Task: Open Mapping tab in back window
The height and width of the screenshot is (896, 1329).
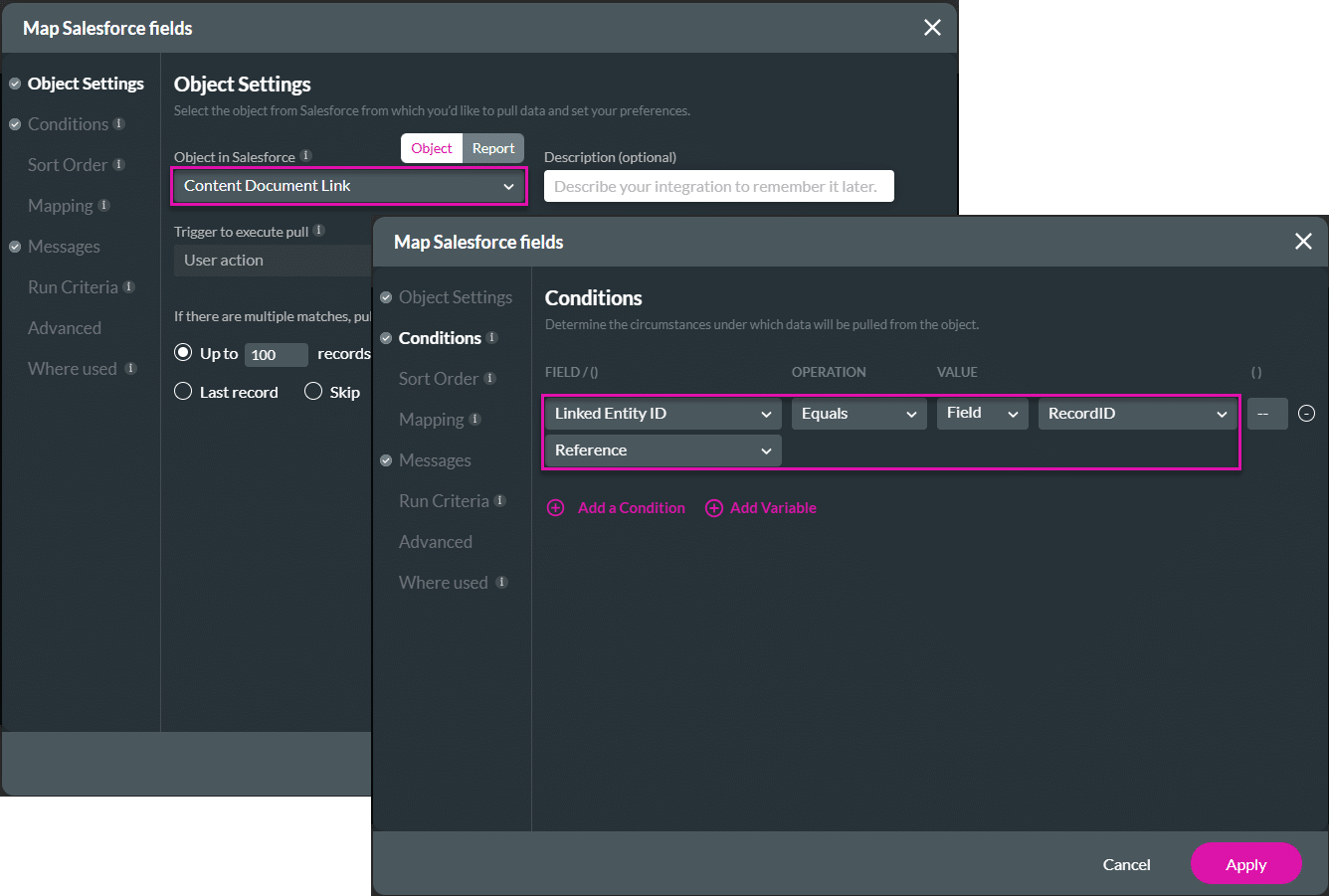Action: [61, 206]
